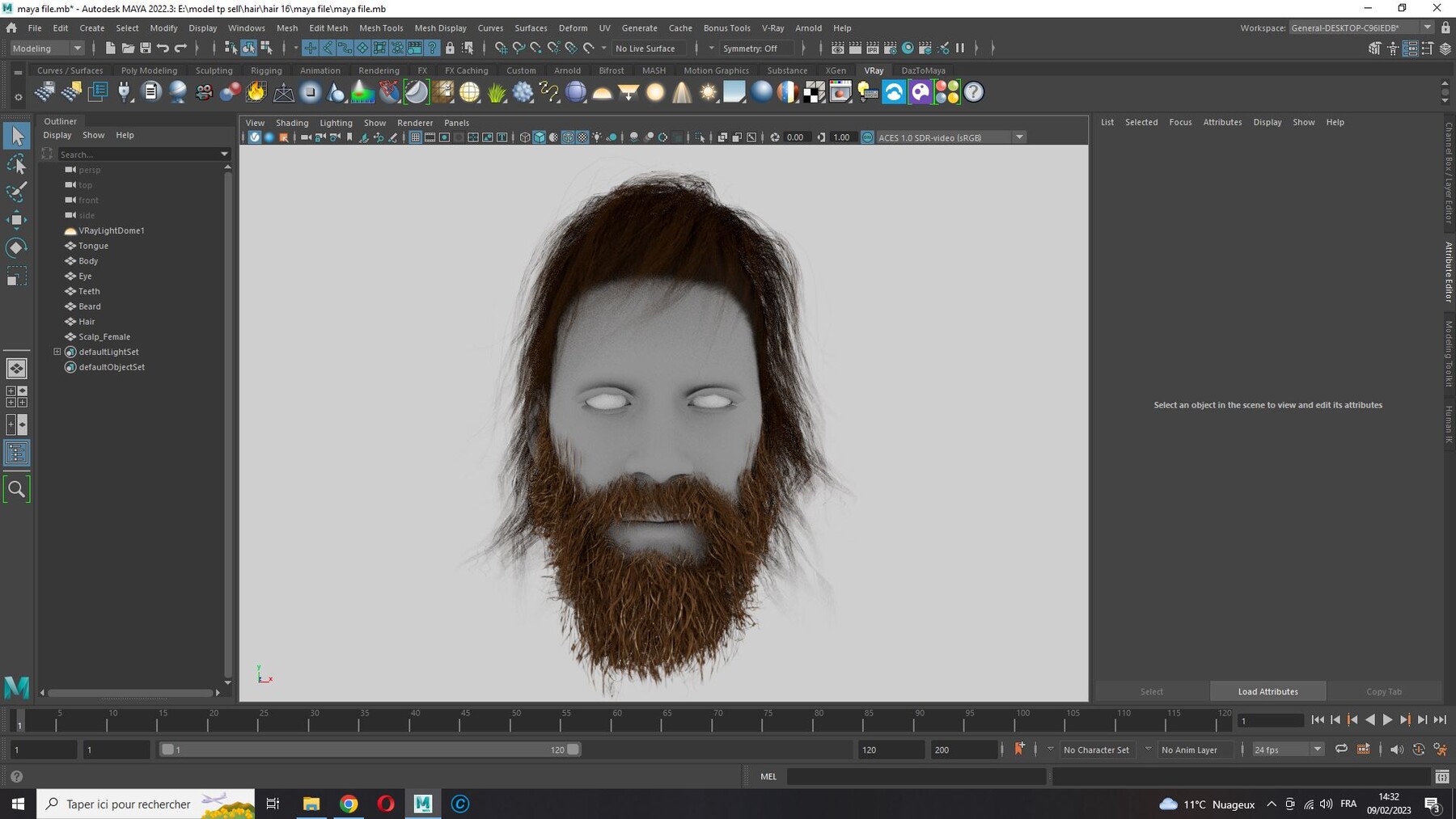Viewport: 1456px width, 819px height.
Task: Open the search magnifier in left panel
Action: coord(16,489)
